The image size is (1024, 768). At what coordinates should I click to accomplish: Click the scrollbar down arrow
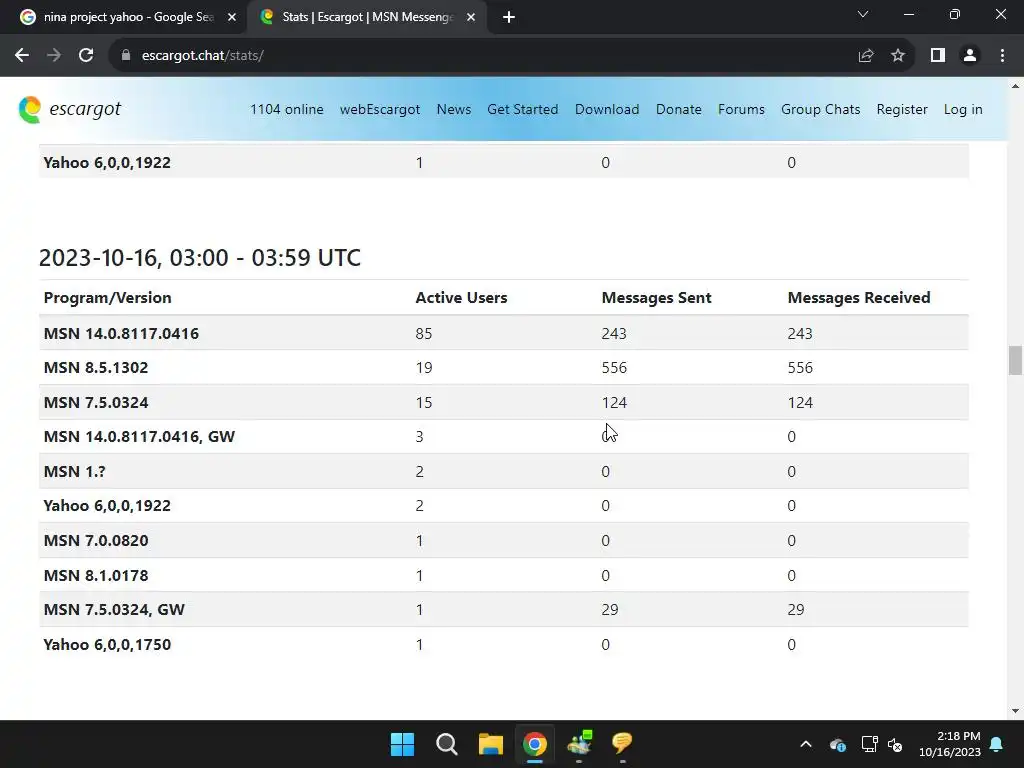coord(1014,711)
